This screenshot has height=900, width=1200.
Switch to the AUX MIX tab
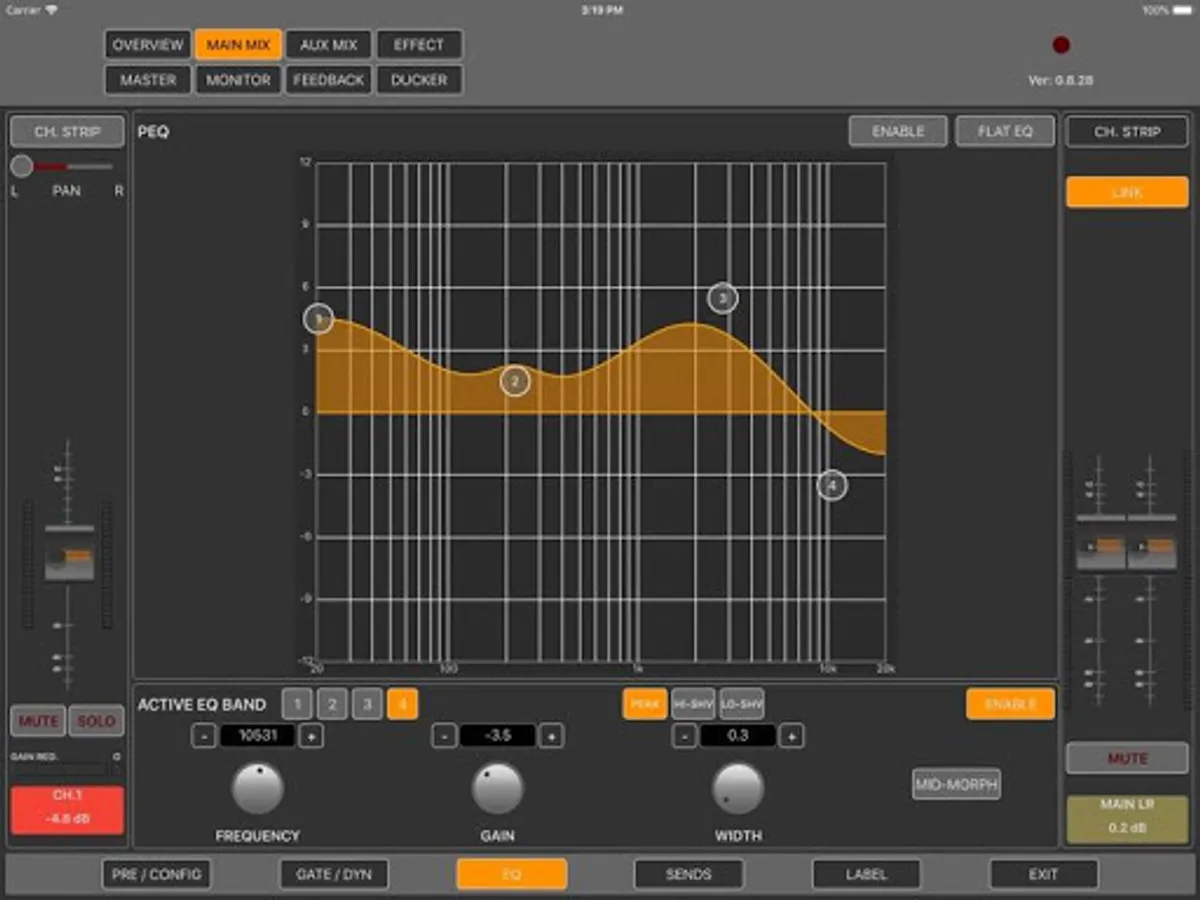(x=329, y=45)
